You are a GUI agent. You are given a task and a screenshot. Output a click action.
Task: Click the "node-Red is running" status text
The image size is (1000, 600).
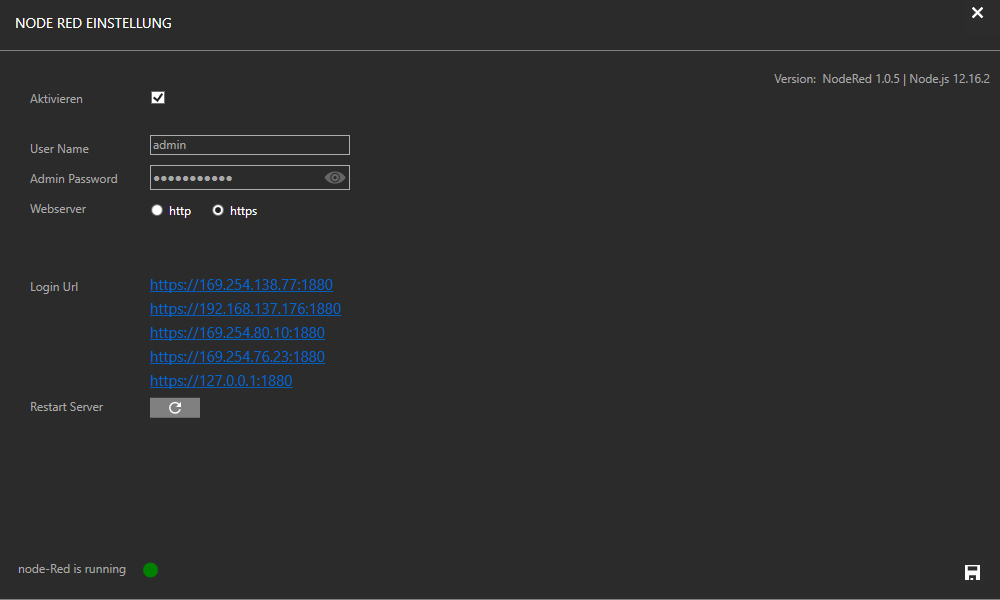tap(72, 570)
